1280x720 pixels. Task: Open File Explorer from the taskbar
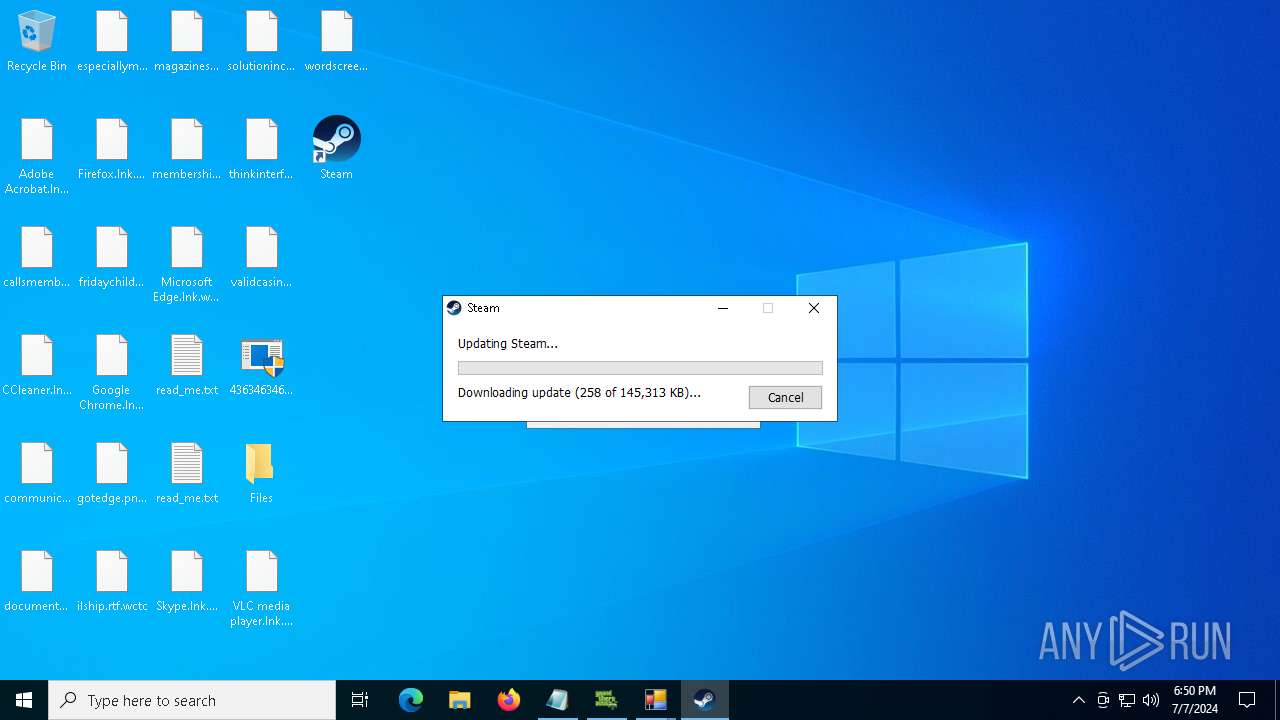click(x=460, y=700)
